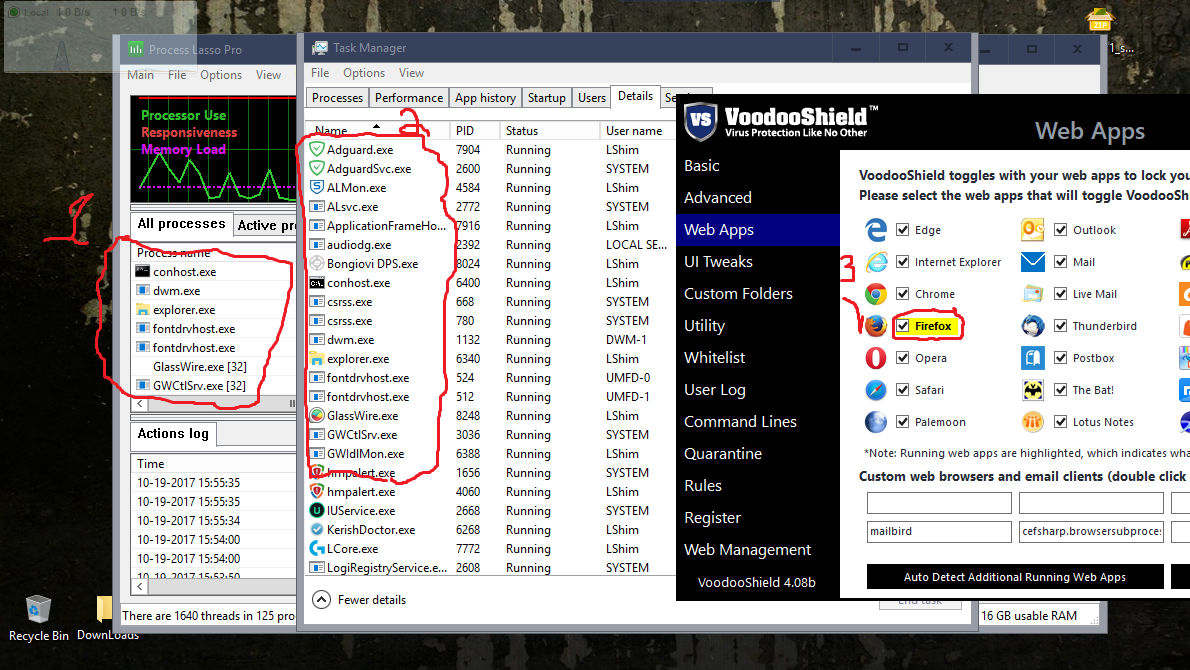Open Process Lasso Main menu

click(x=140, y=74)
